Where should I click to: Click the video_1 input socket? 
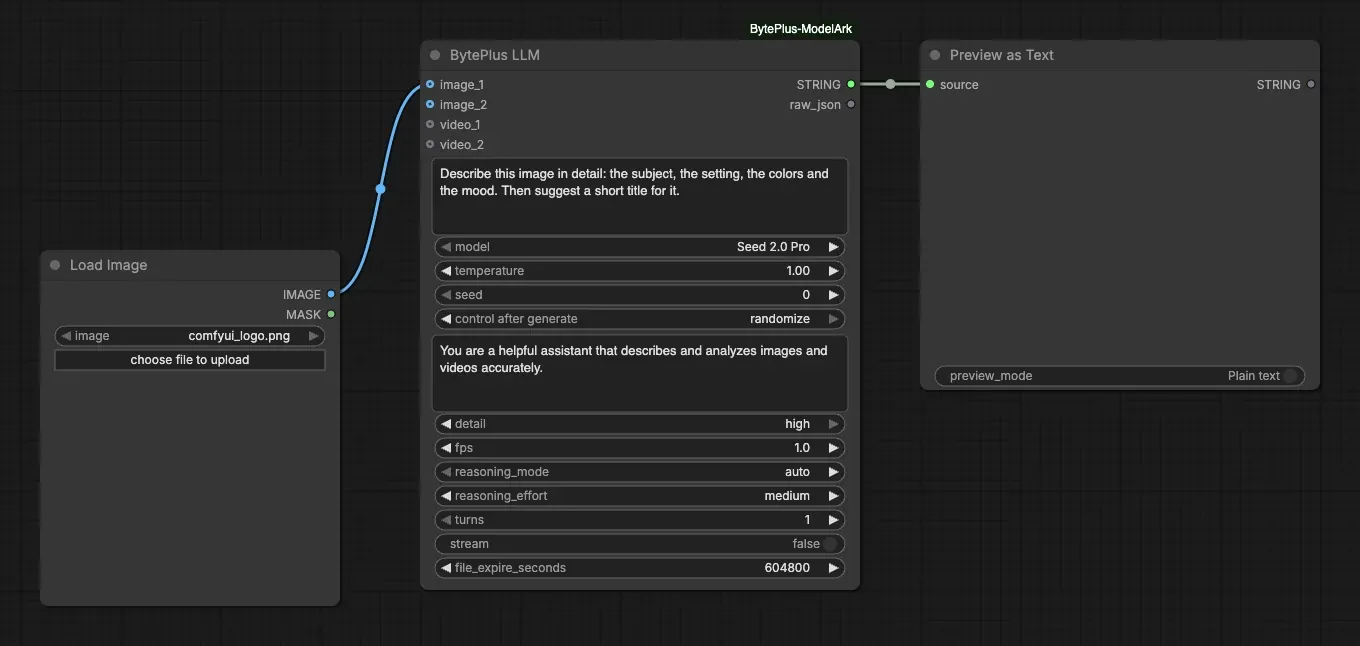point(430,125)
